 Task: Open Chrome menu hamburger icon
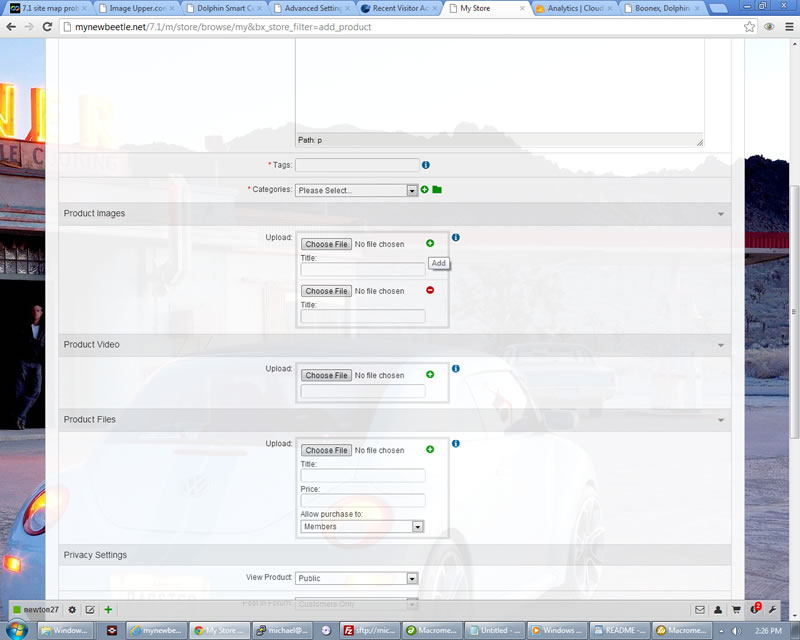click(x=789, y=27)
